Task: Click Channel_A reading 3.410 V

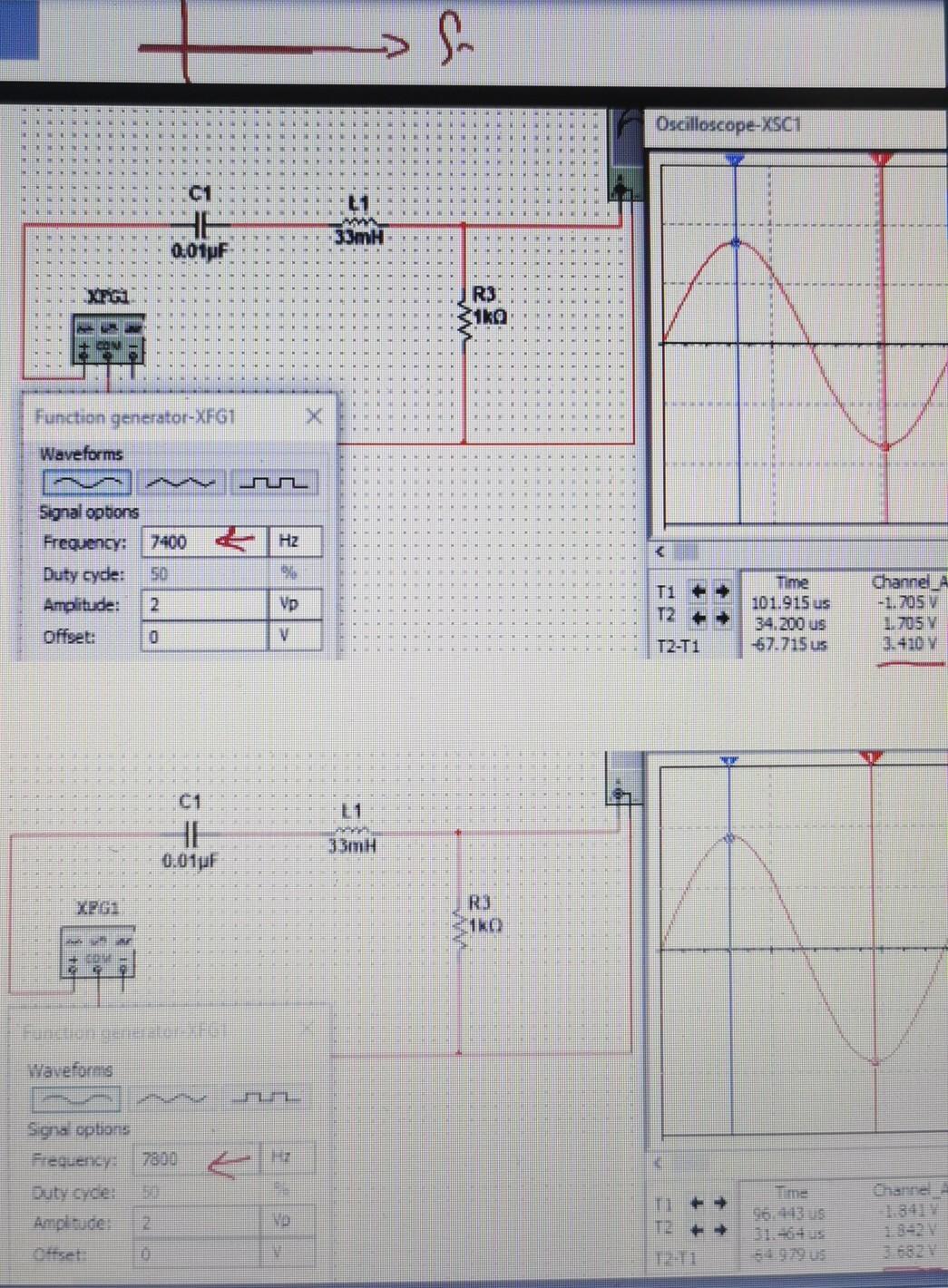Action: point(911,644)
